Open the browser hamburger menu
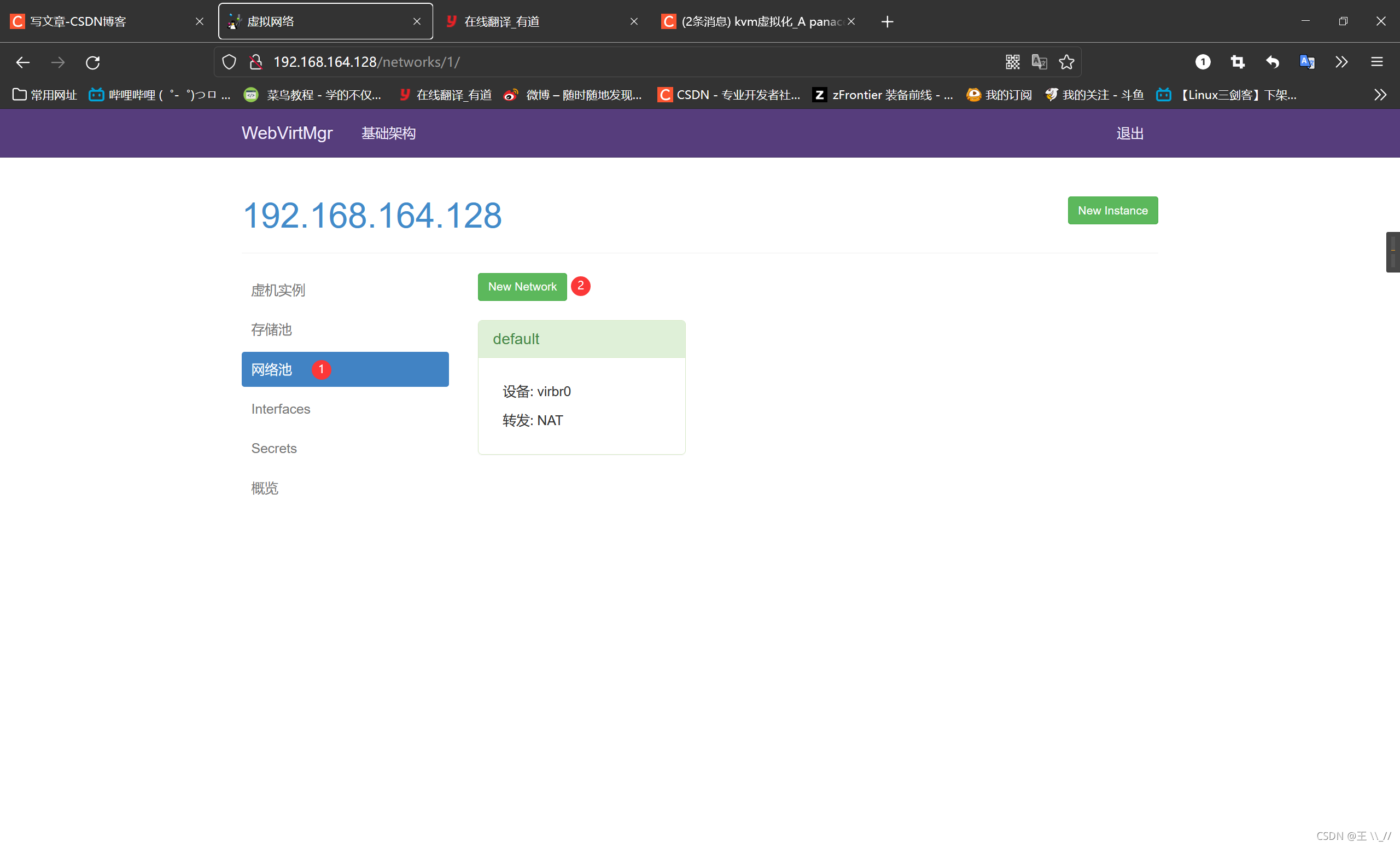This screenshot has height=847, width=1400. (x=1376, y=62)
